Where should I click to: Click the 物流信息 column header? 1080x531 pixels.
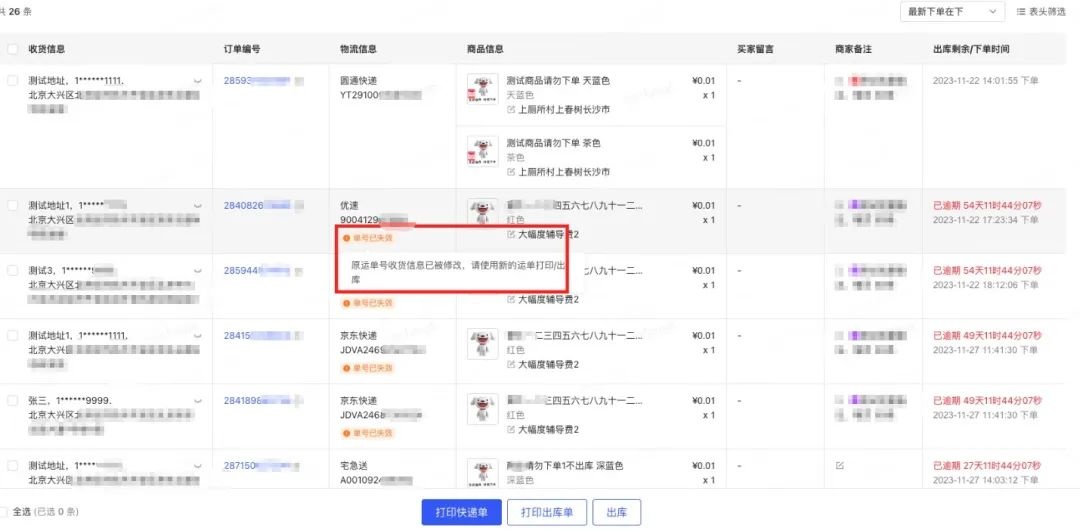(358, 50)
